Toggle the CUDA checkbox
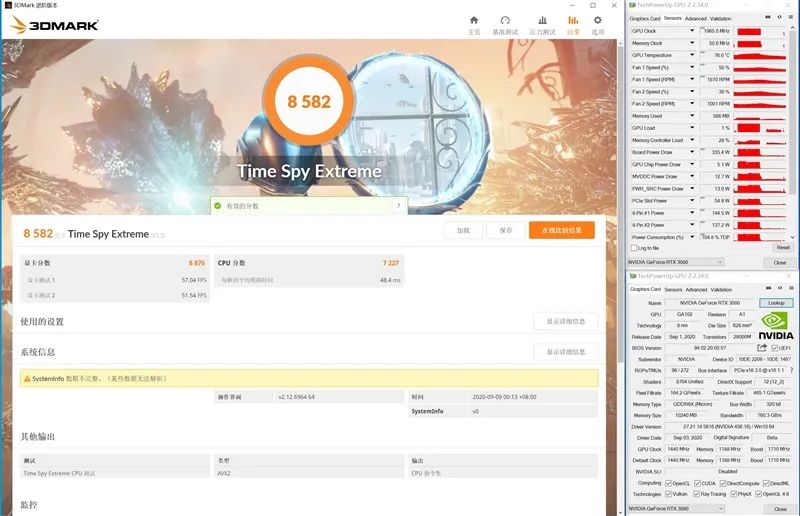Image resolution: width=800 pixels, height=516 pixels. coord(697,483)
